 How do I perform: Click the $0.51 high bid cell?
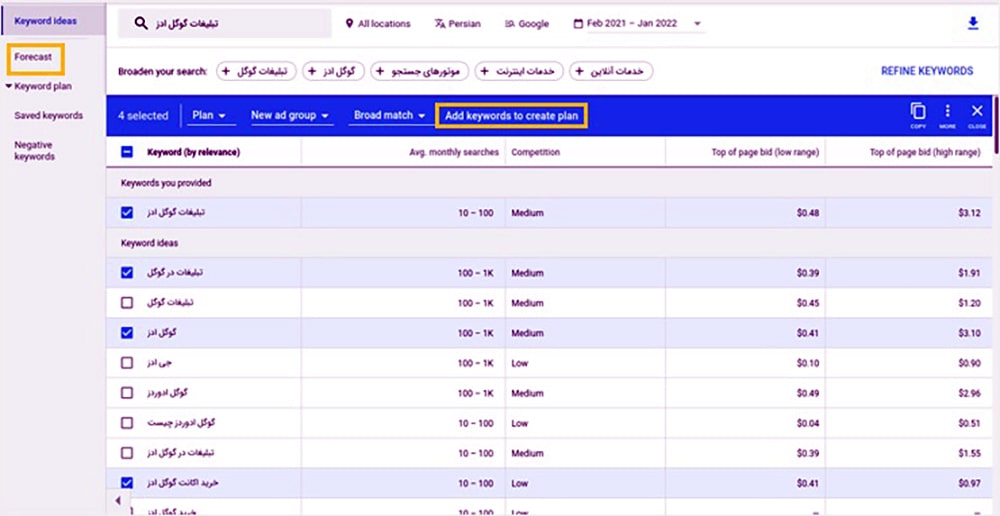click(x=969, y=424)
